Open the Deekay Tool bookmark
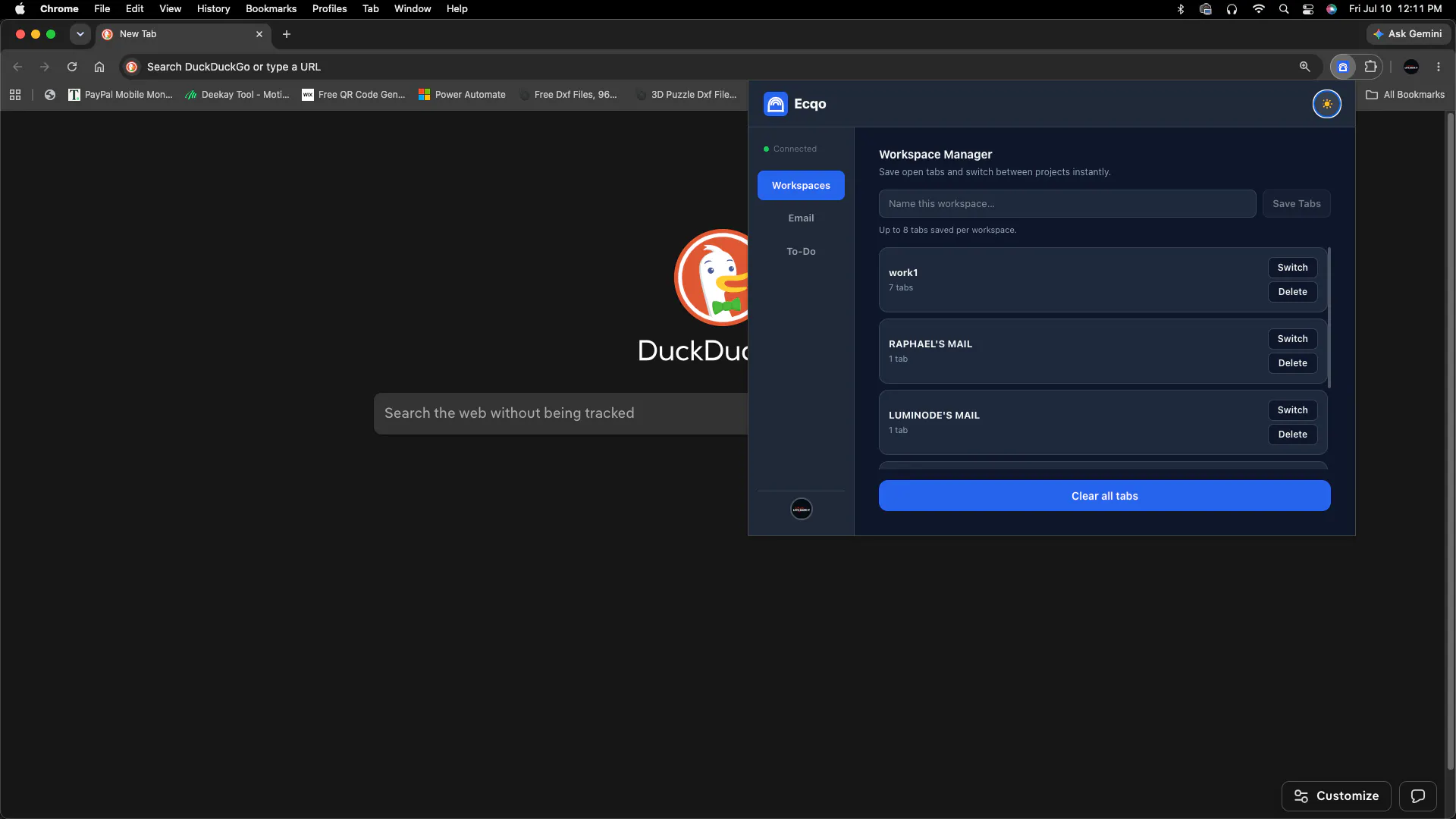Screen dimensions: 1456x819 (x=237, y=95)
